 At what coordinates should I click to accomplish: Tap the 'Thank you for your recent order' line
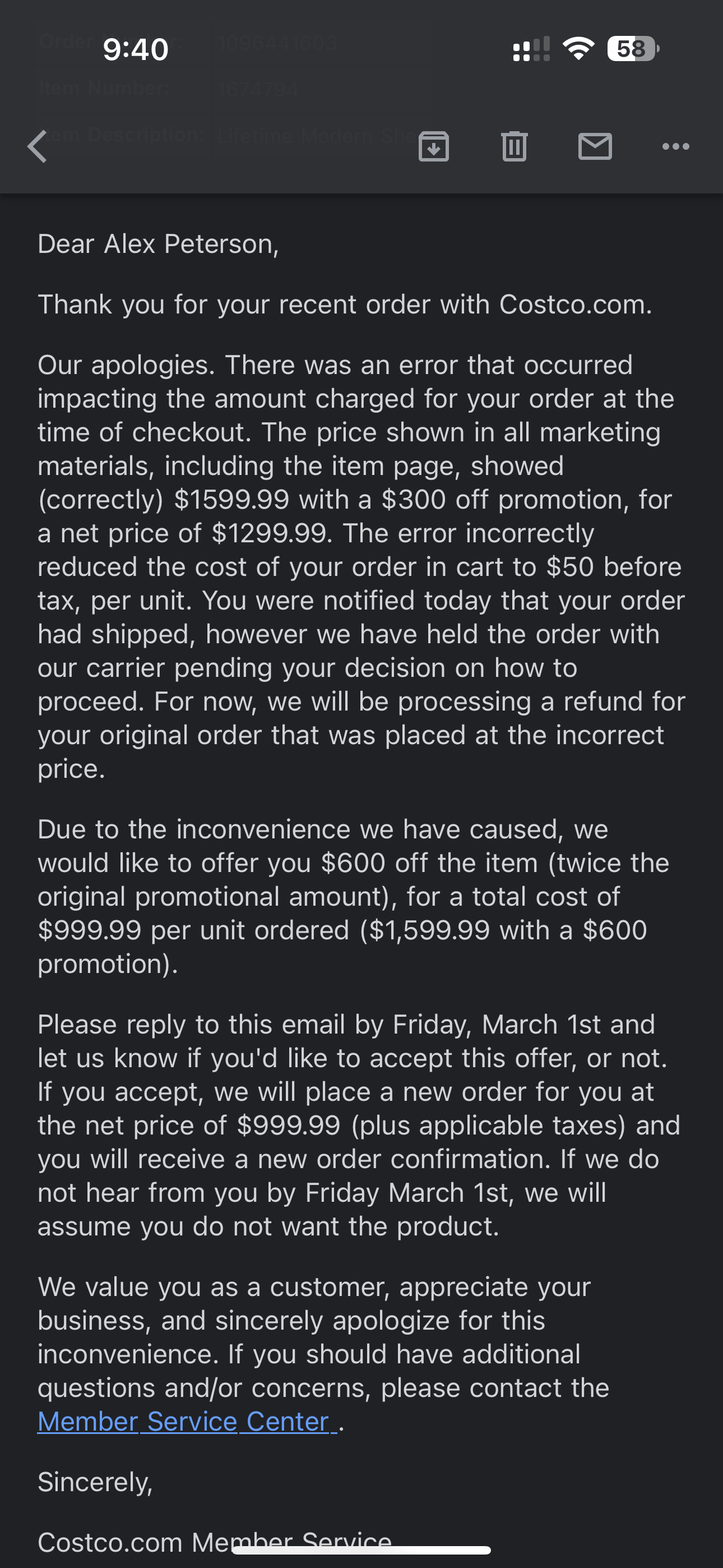point(345,305)
